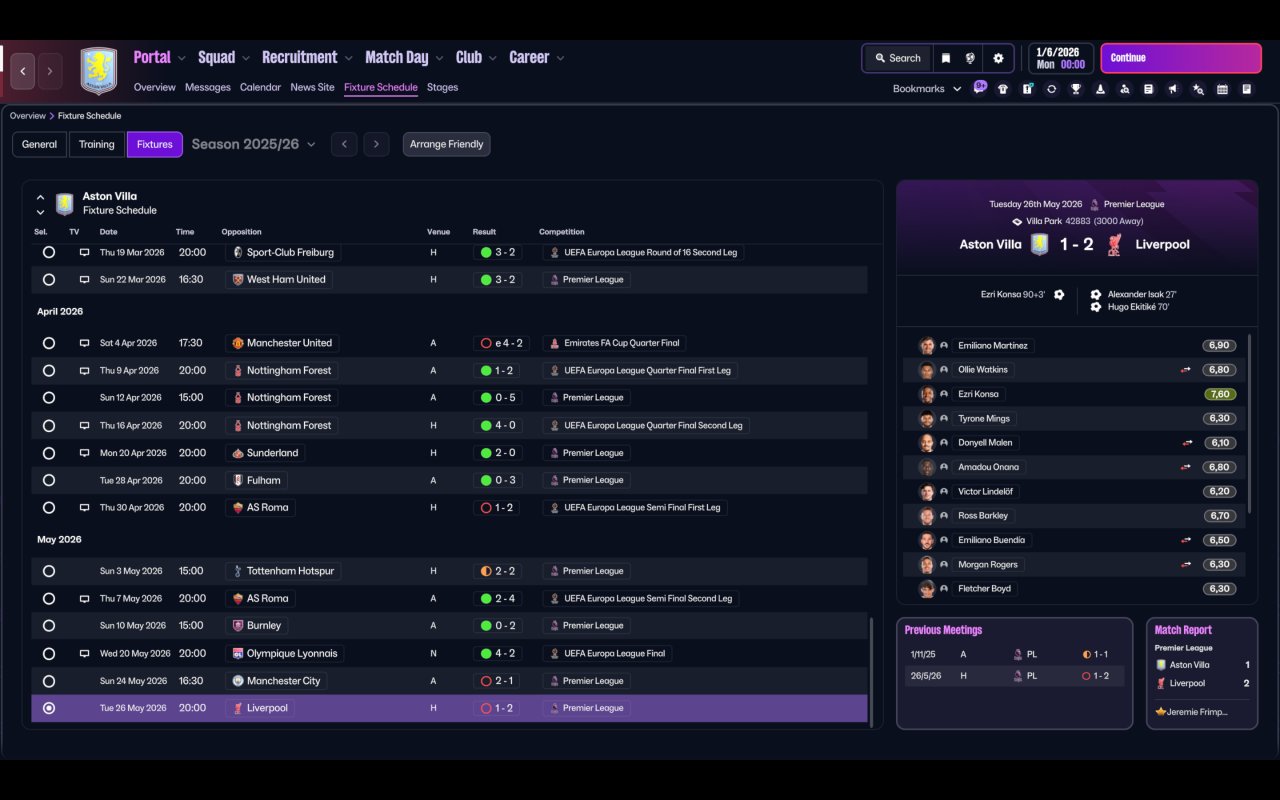This screenshot has width=1280, height=800.
Task: Select radio button for Burnley fixture
Action: (x=49, y=626)
